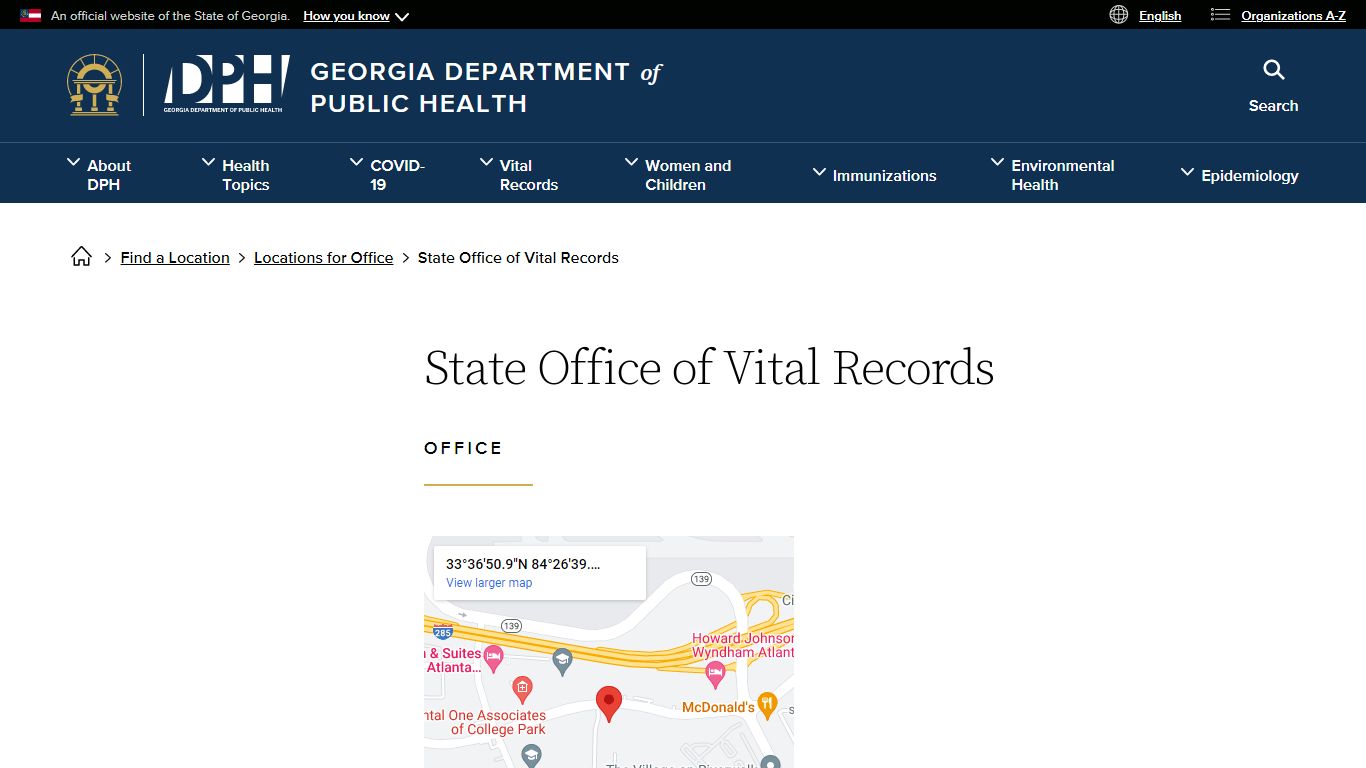Expand the Women and Children menu
This screenshot has width=1366, height=768.
(678, 175)
